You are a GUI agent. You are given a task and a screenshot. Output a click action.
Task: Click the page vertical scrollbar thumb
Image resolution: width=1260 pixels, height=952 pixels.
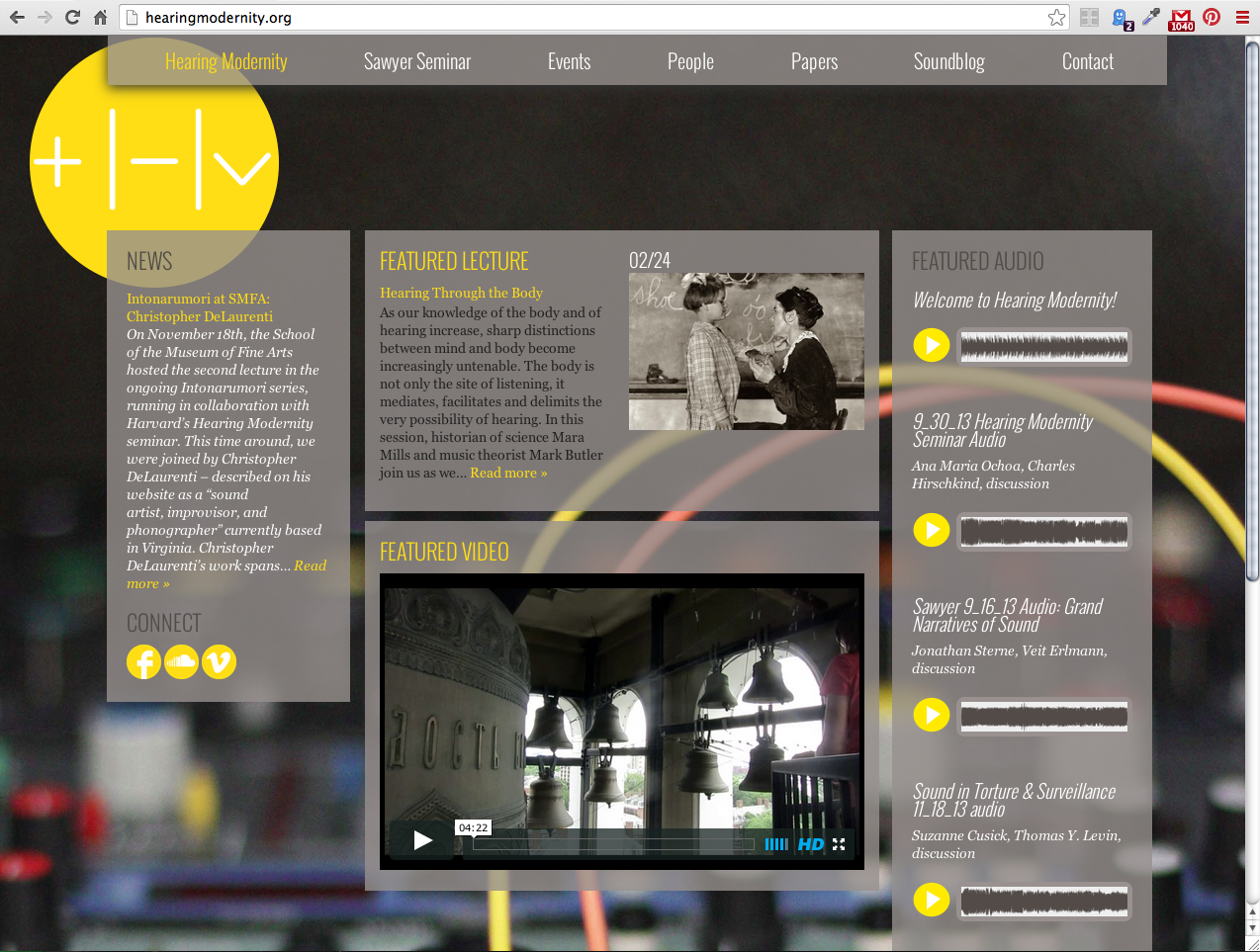(1252, 311)
